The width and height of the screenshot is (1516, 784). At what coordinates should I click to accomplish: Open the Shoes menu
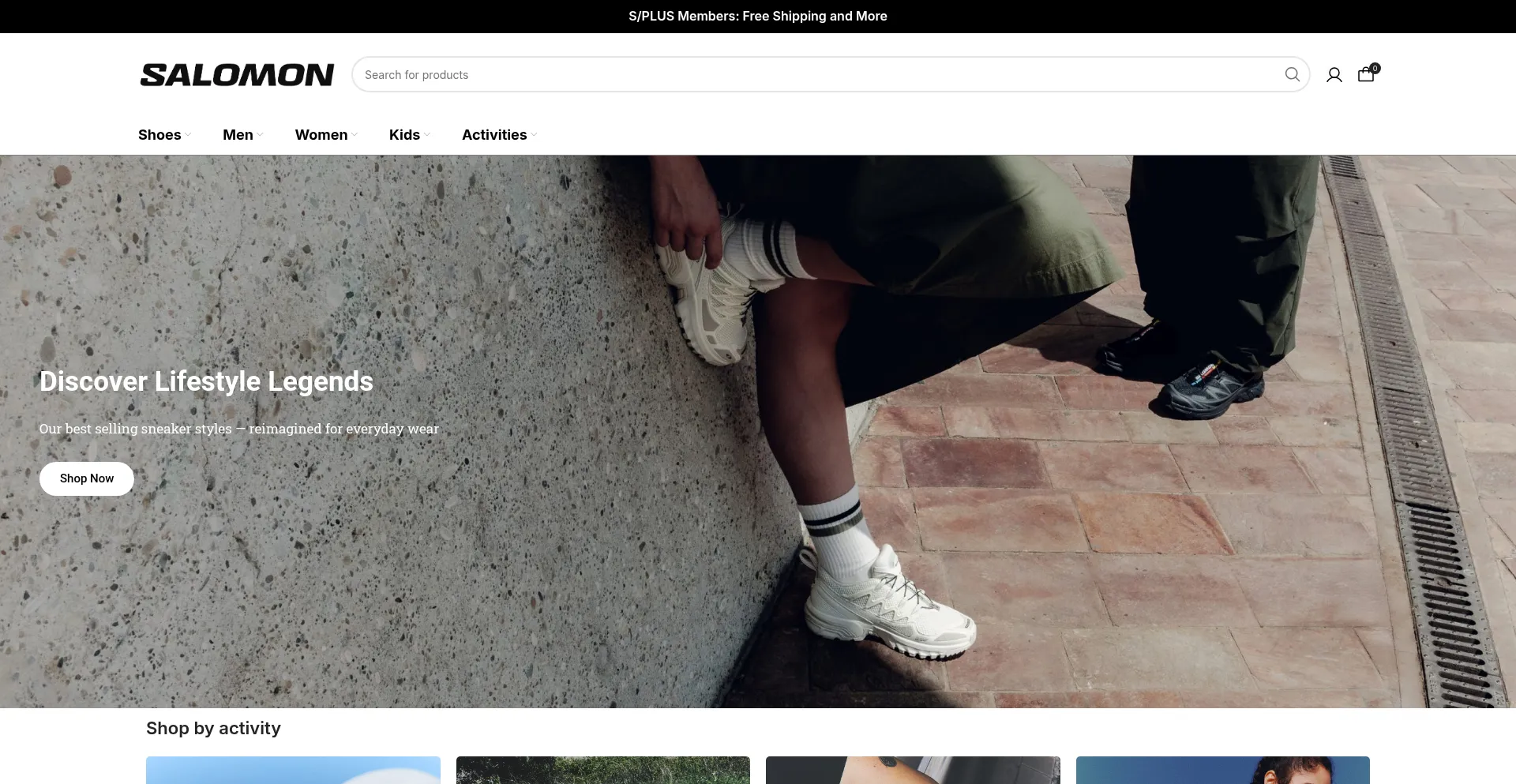tap(159, 135)
